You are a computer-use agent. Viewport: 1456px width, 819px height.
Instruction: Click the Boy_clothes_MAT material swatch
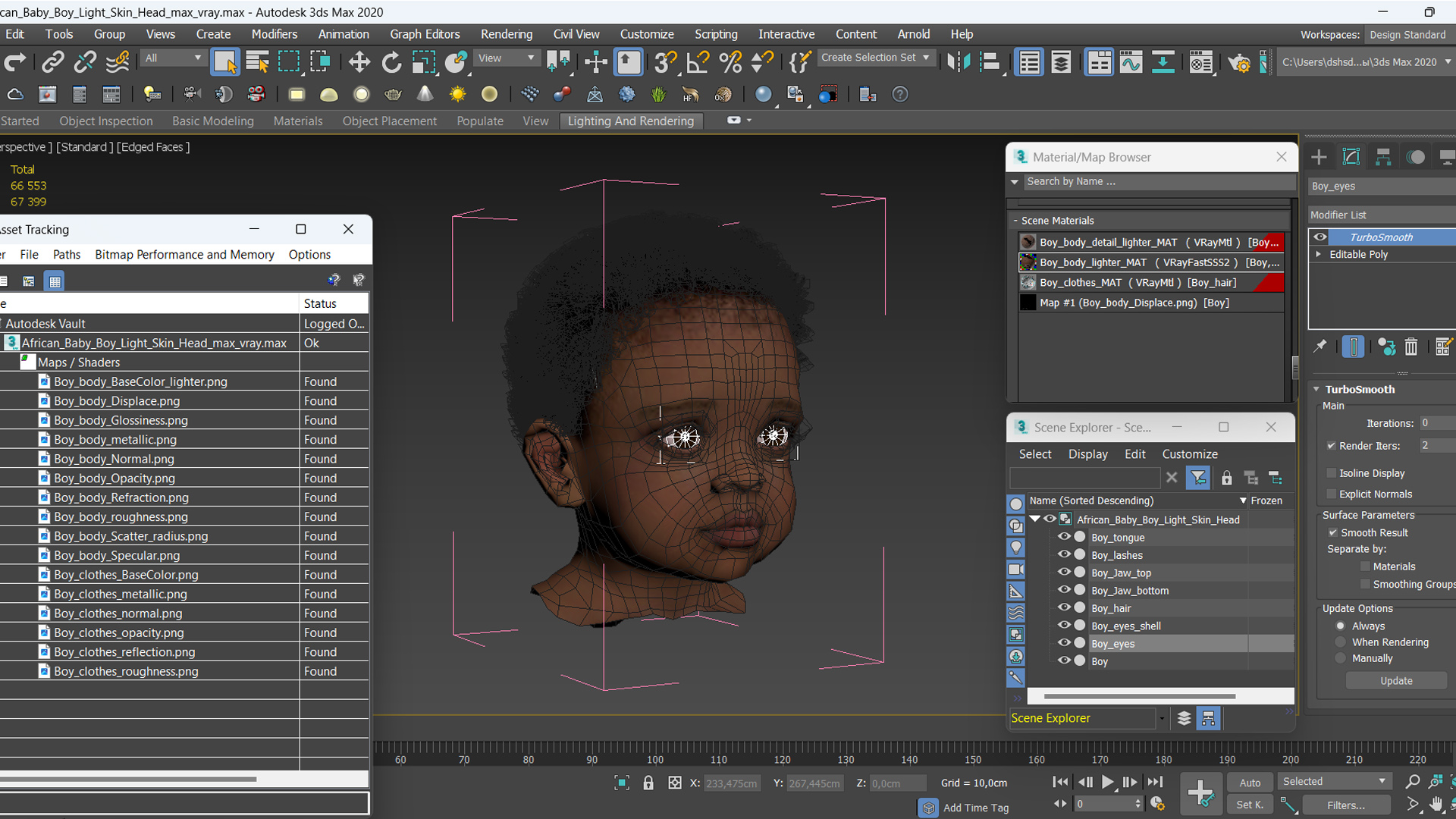[1028, 282]
